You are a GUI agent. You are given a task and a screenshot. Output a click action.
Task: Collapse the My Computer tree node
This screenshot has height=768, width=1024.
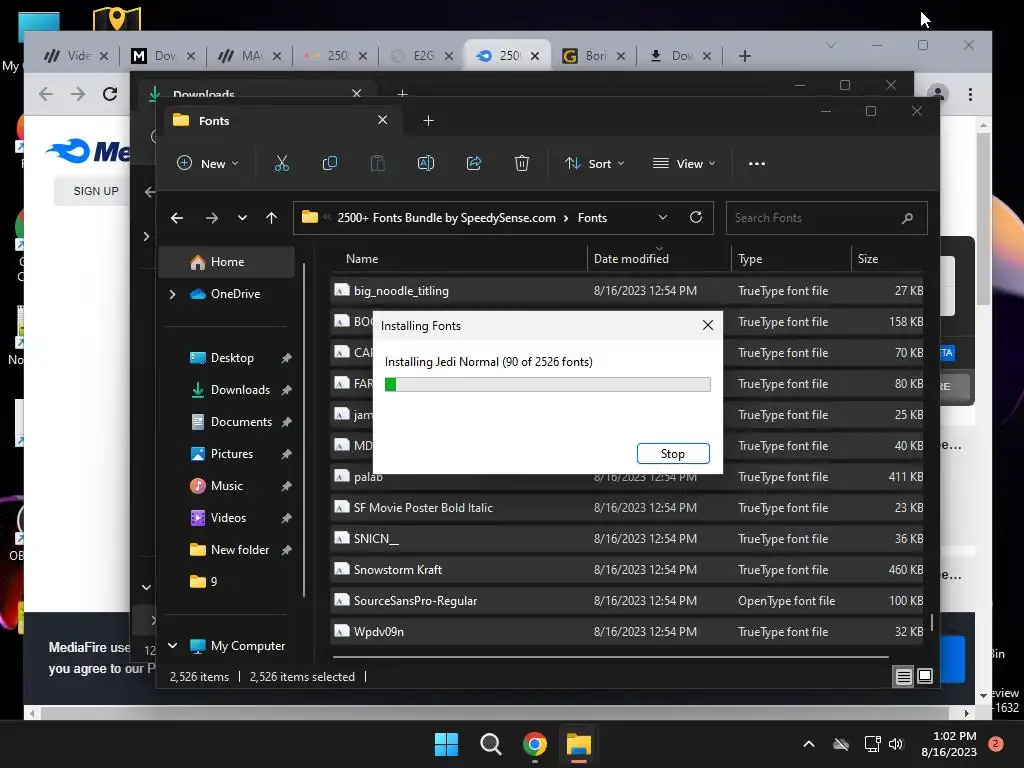pyautogui.click(x=172, y=646)
